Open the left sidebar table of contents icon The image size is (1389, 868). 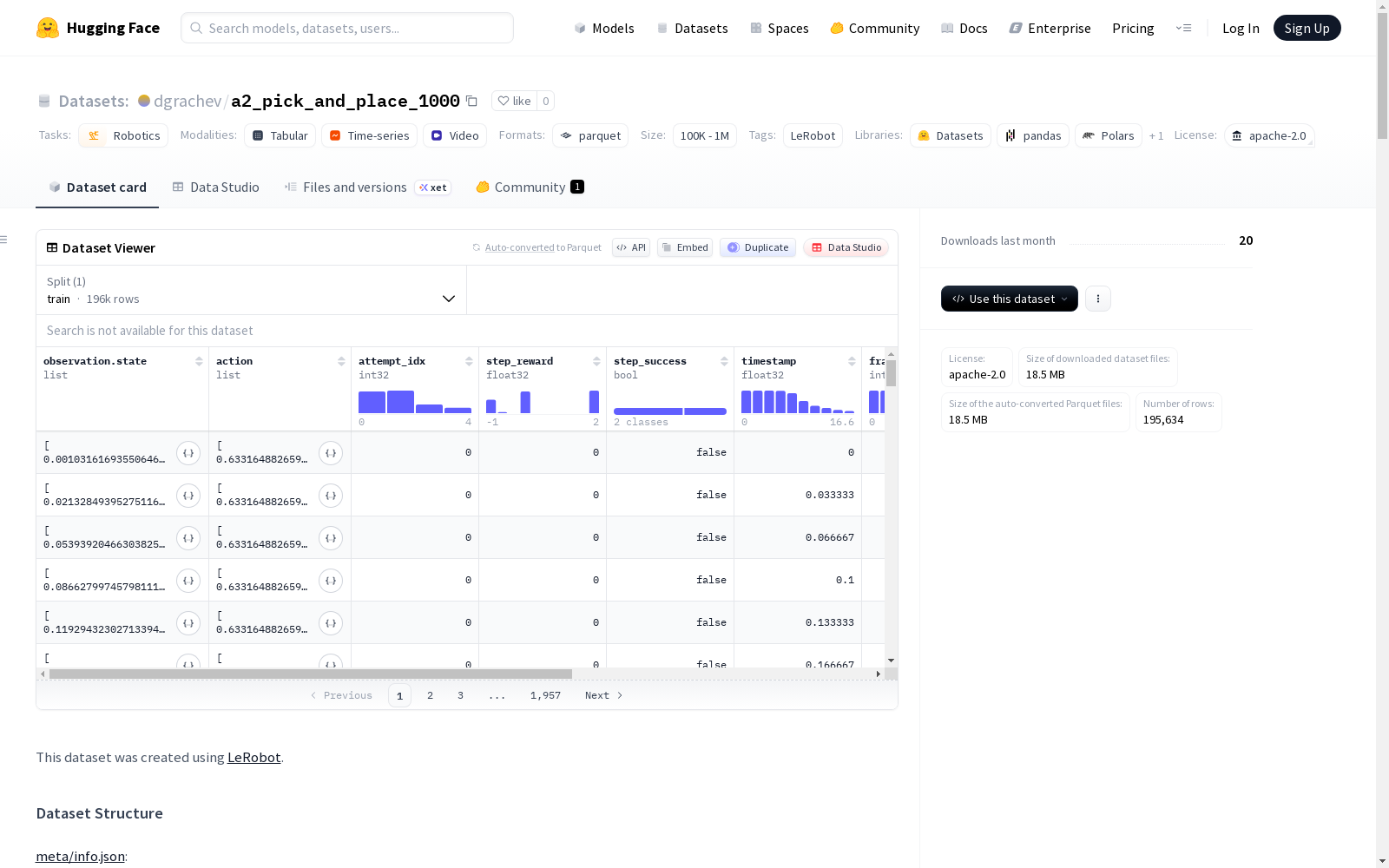4,240
